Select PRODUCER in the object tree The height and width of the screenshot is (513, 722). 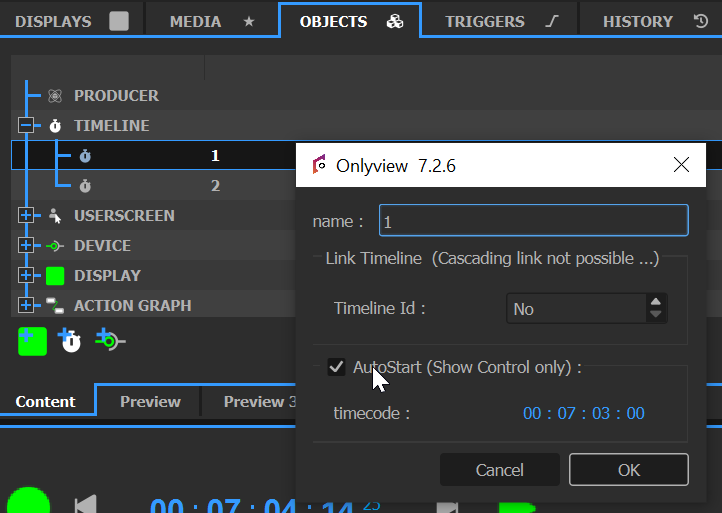pos(116,95)
